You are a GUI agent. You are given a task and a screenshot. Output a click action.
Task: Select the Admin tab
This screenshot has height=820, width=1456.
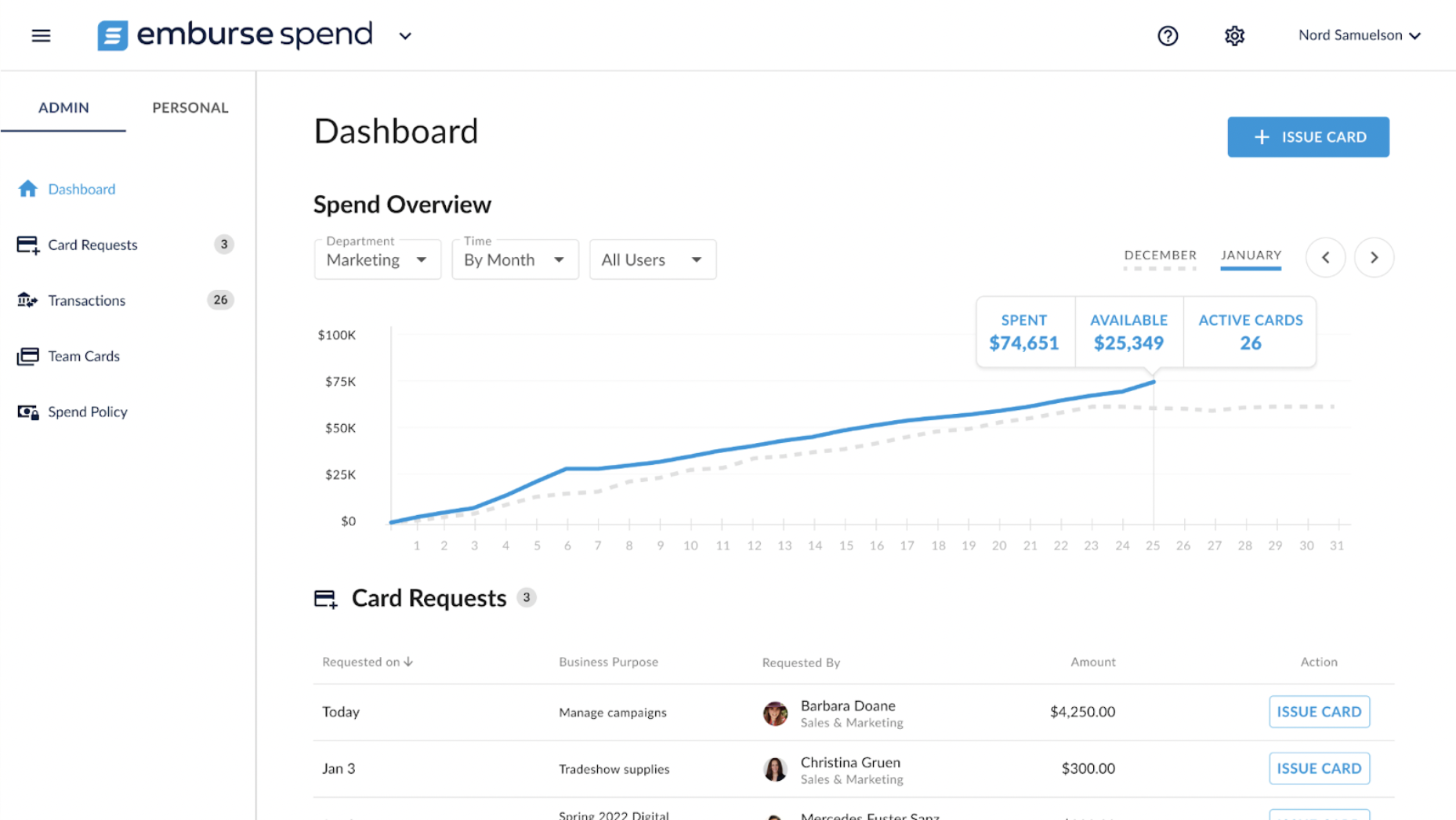pyautogui.click(x=63, y=107)
